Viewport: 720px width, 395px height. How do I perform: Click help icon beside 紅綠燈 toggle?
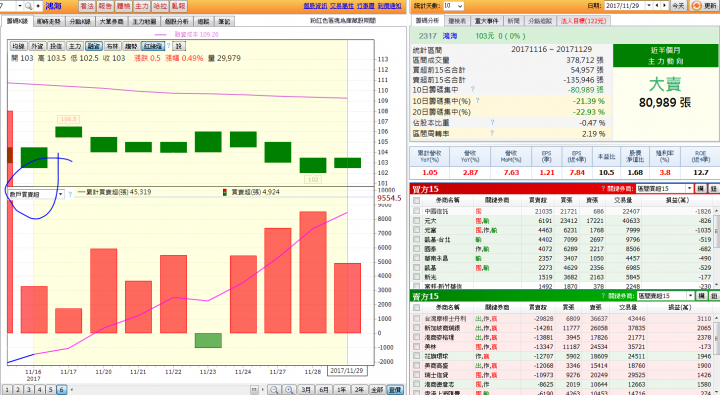tap(169, 46)
